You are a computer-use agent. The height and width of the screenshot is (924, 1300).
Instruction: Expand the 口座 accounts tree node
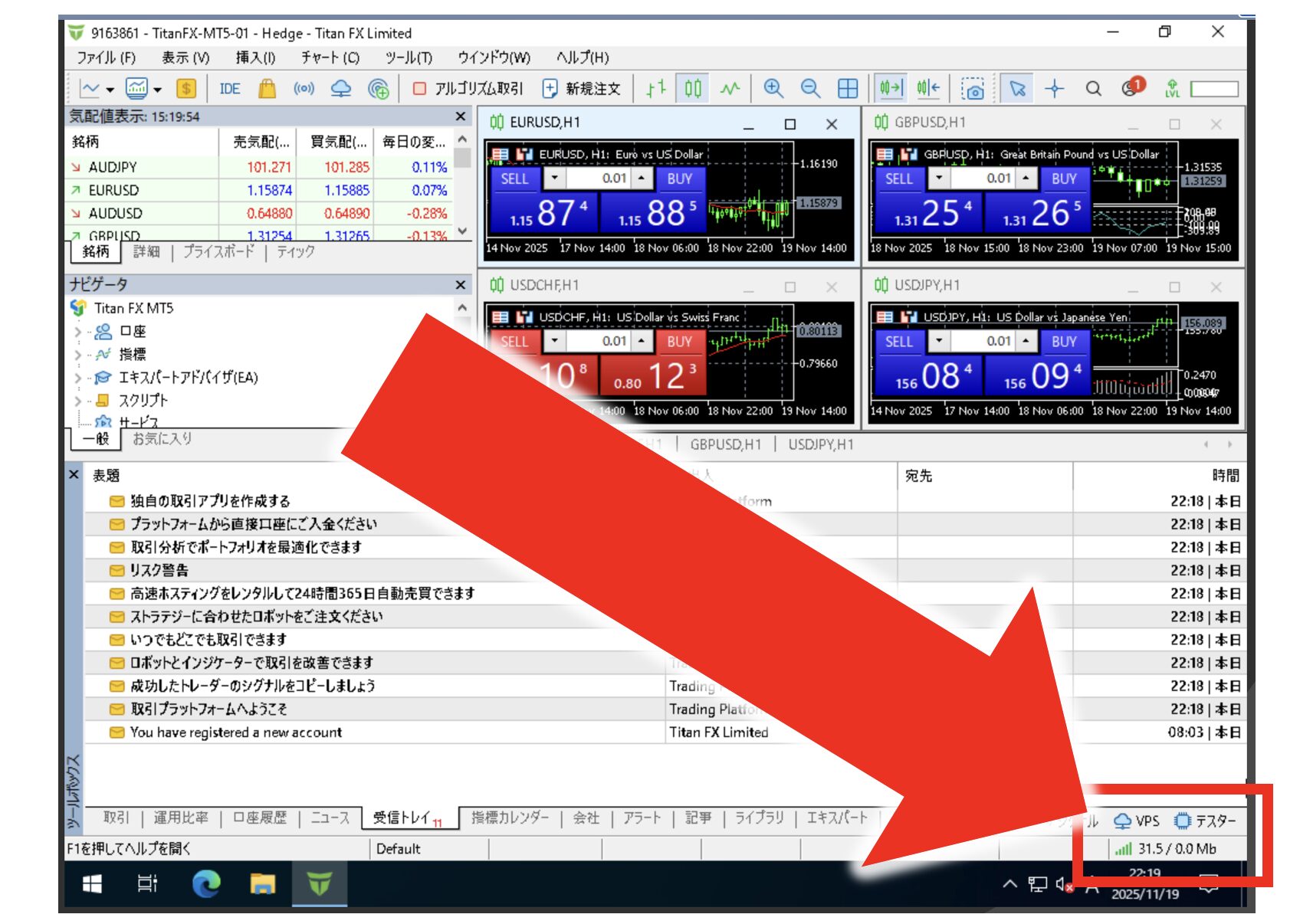78,332
